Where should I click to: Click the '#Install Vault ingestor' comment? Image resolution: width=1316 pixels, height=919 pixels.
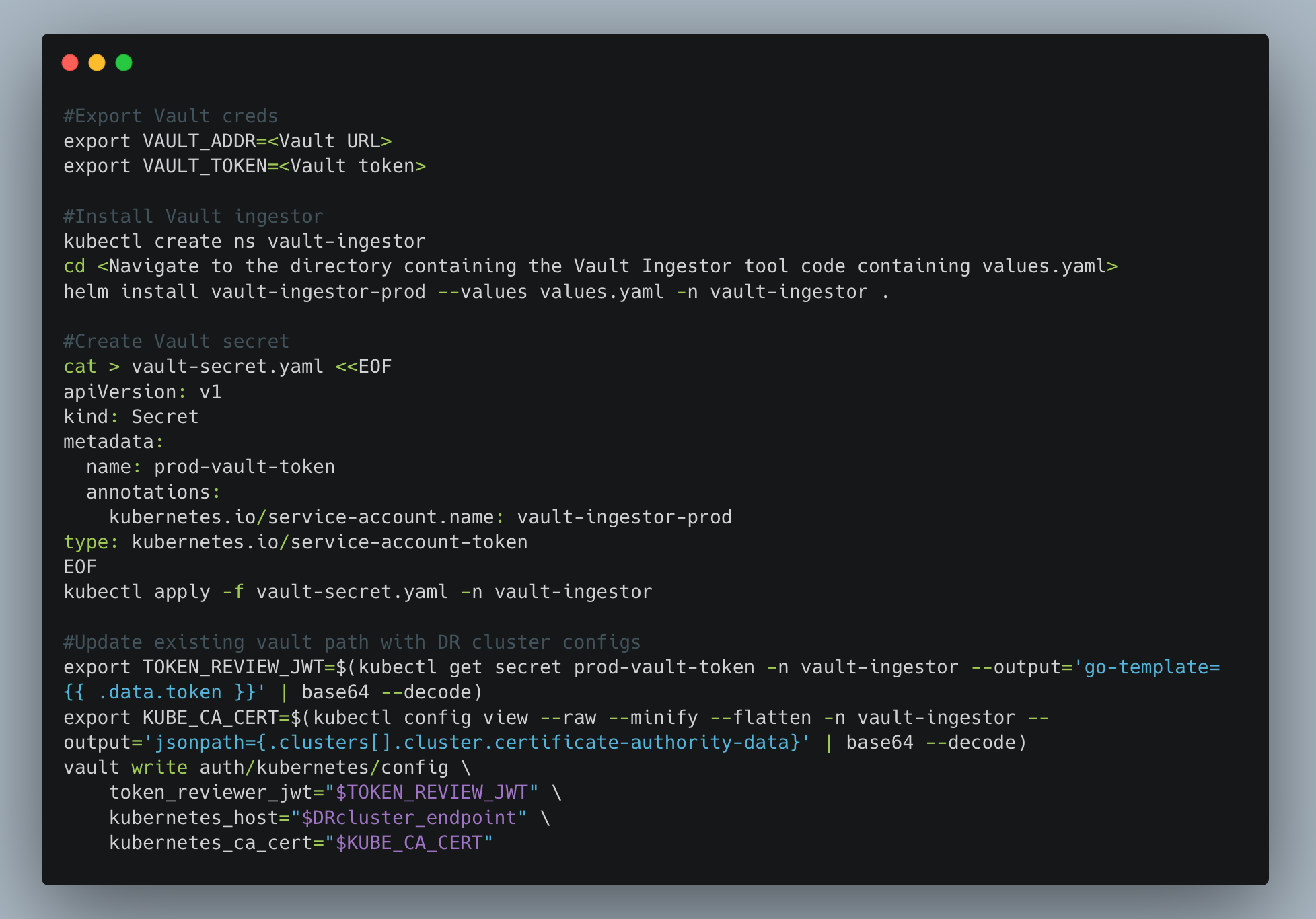point(194,216)
